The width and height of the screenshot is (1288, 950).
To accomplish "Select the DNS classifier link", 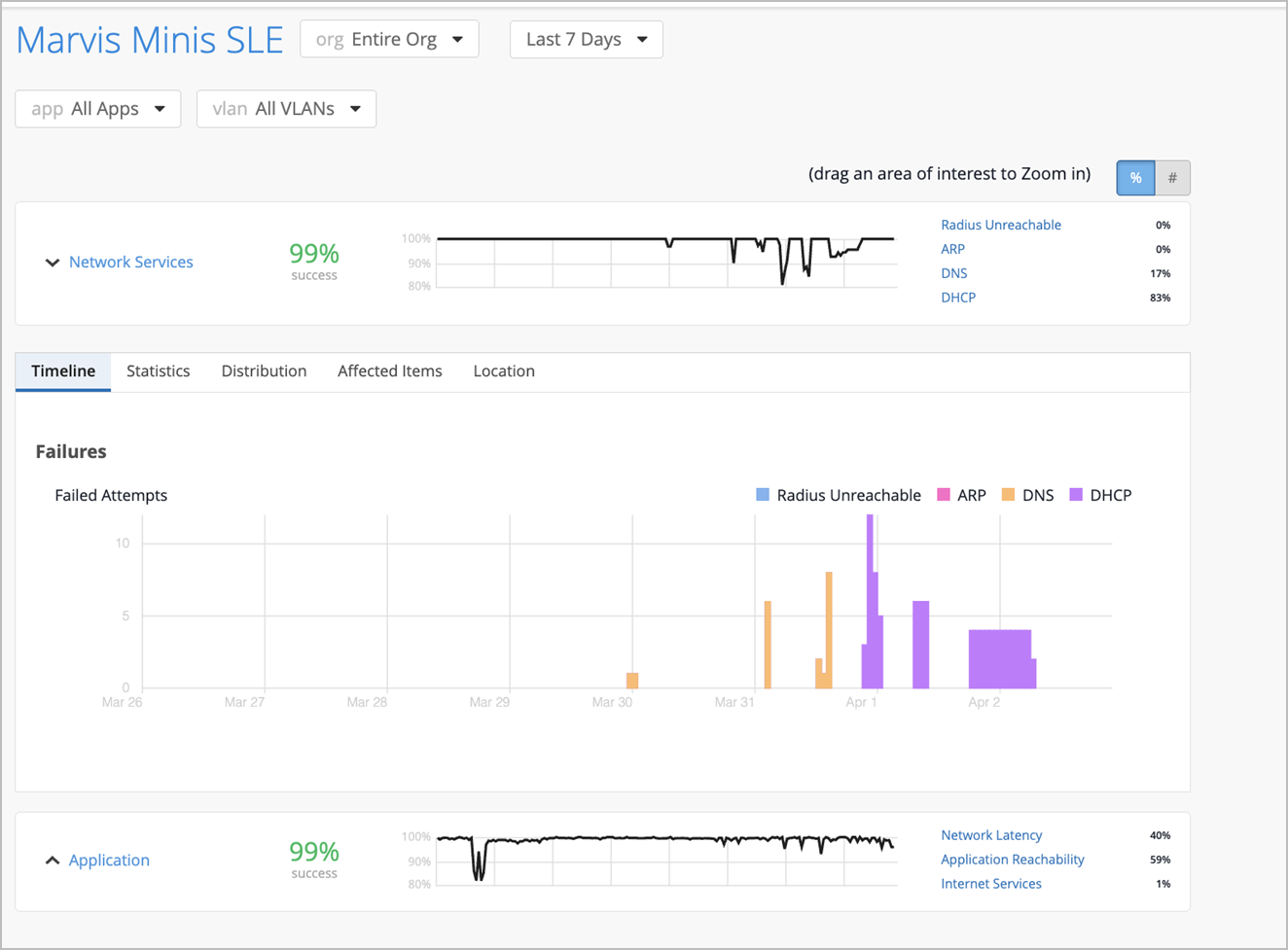I will tap(954, 273).
